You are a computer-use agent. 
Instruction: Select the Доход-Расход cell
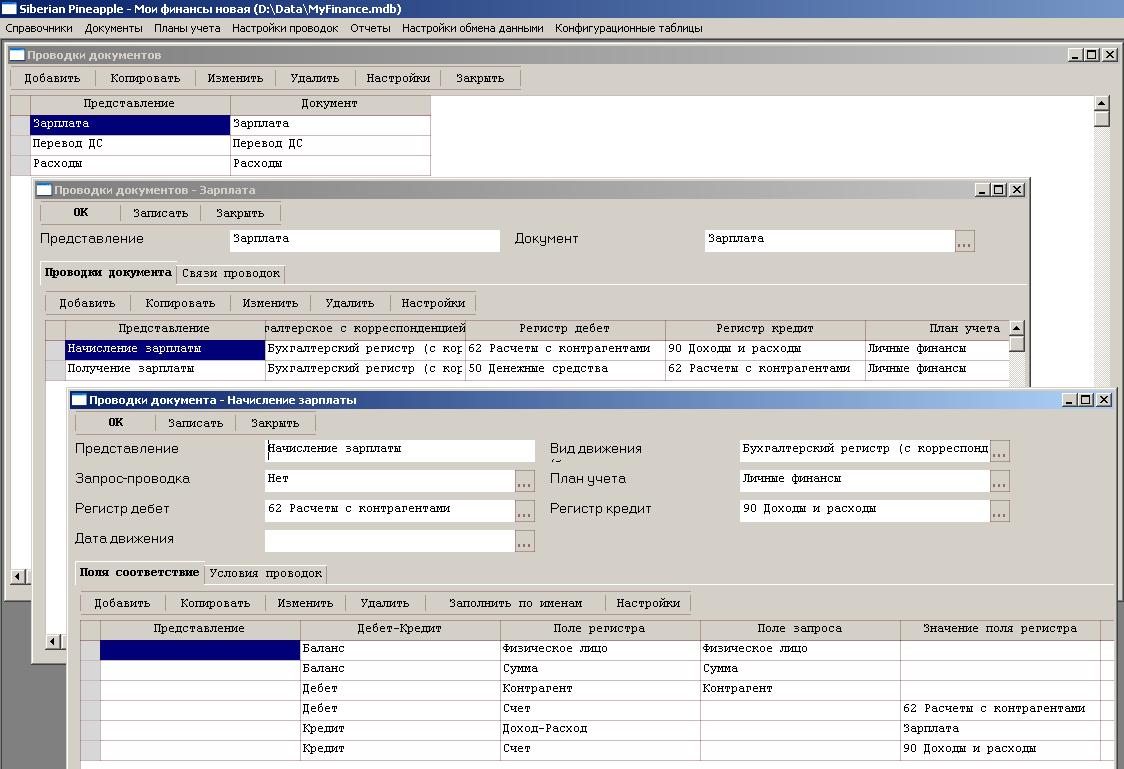point(600,729)
